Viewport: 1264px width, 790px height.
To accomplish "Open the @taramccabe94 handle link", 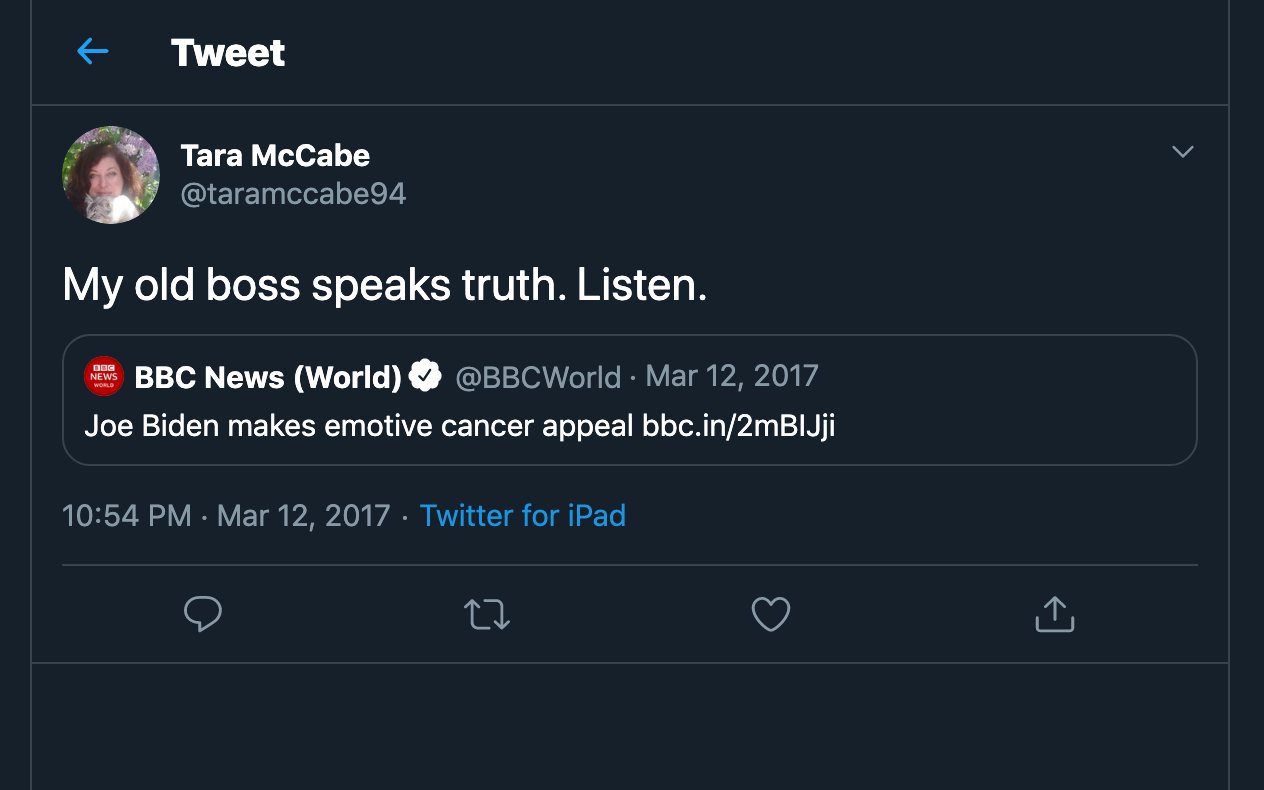I will pyautogui.click(x=293, y=193).
